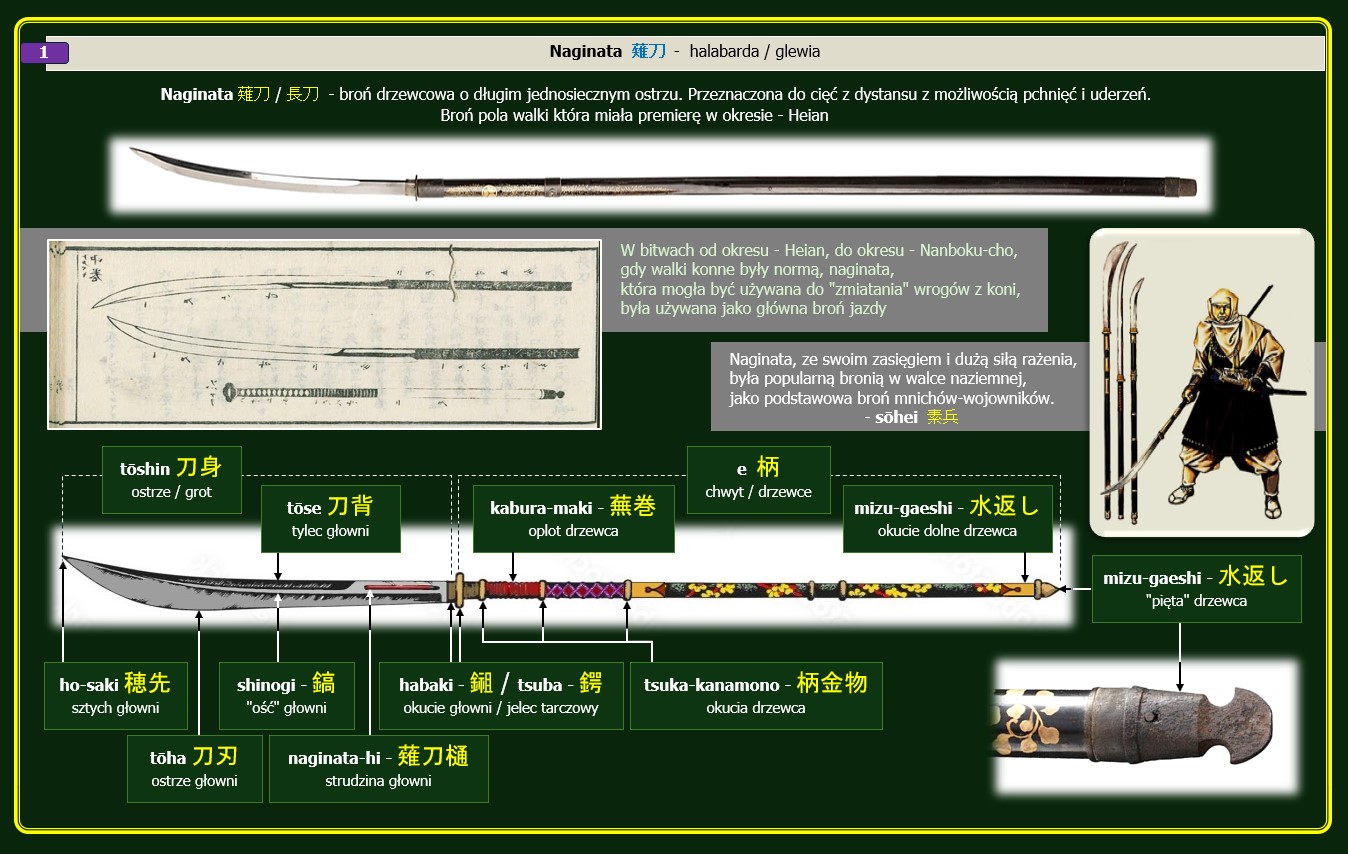Click the Naginata halabarda / glewia title bar
The height and width of the screenshot is (854, 1348).
pyautogui.click(x=685, y=51)
